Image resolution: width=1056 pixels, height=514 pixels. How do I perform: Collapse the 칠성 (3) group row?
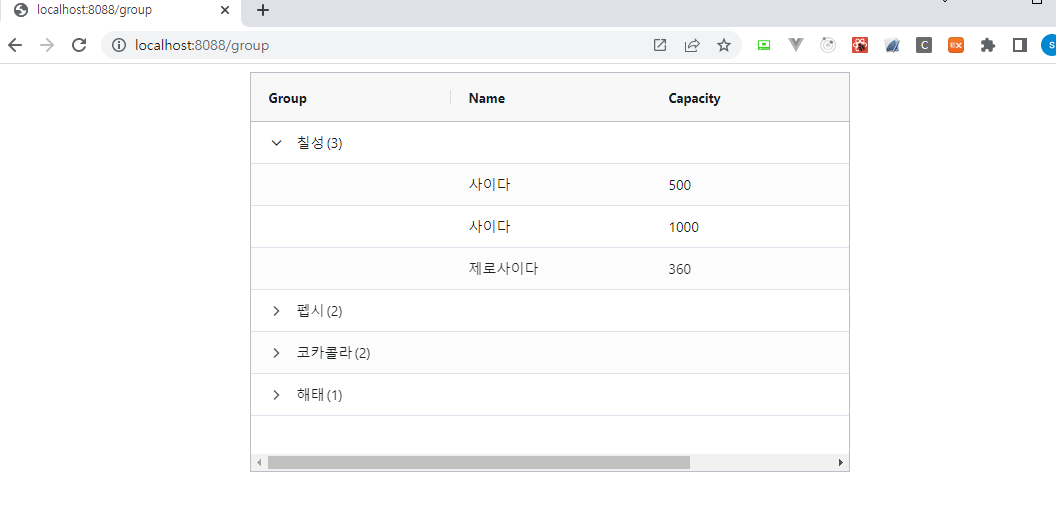pos(276,143)
